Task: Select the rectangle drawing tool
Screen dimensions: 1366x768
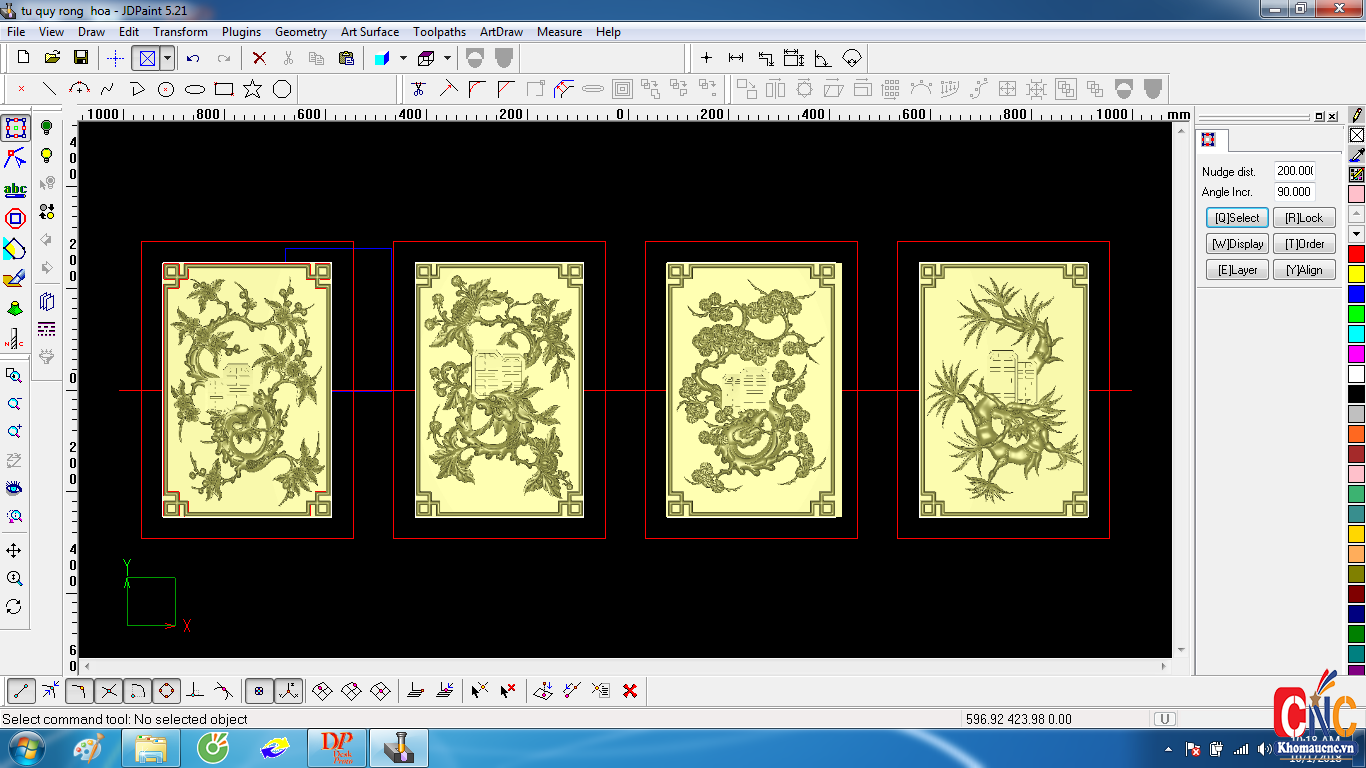Action: [x=224, y=89]
